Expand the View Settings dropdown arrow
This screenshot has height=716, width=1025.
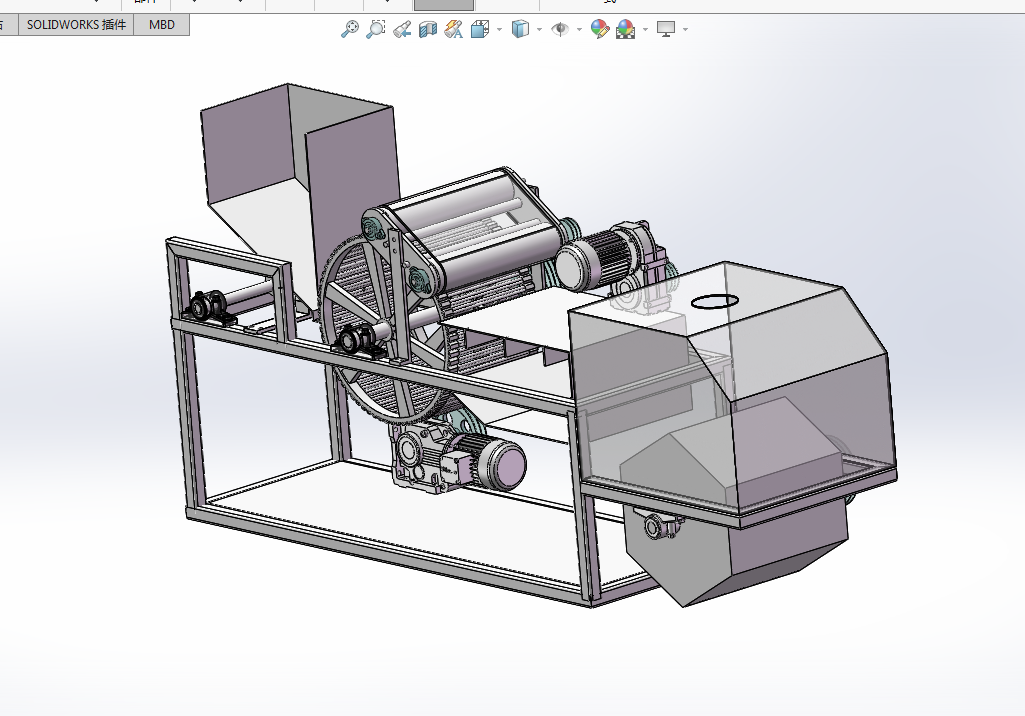click(685, 29)
